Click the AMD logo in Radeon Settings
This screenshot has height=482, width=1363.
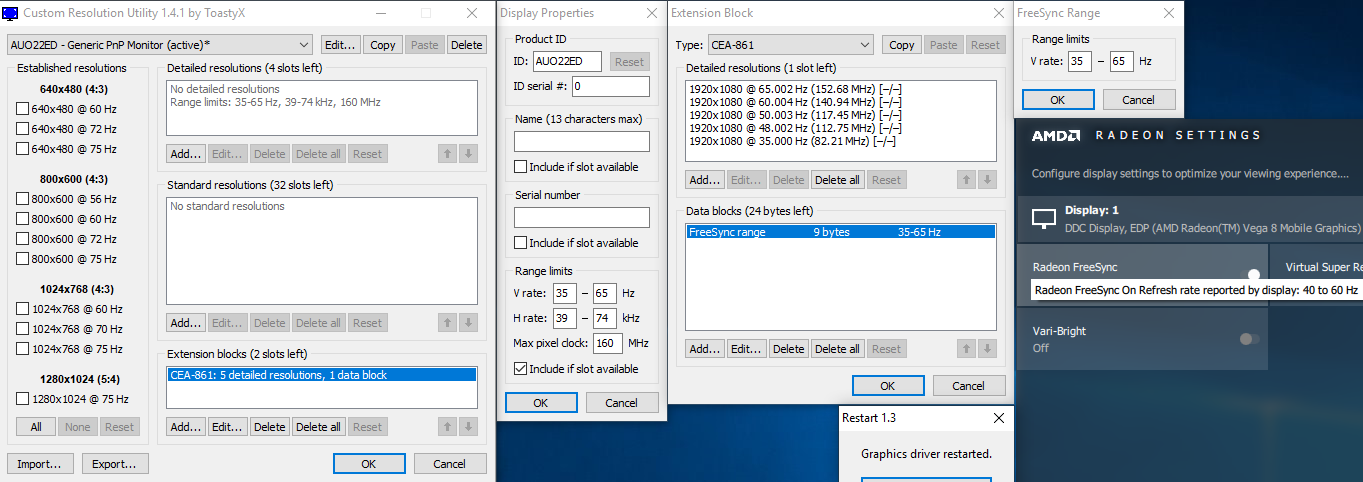tap(1054, 135)
